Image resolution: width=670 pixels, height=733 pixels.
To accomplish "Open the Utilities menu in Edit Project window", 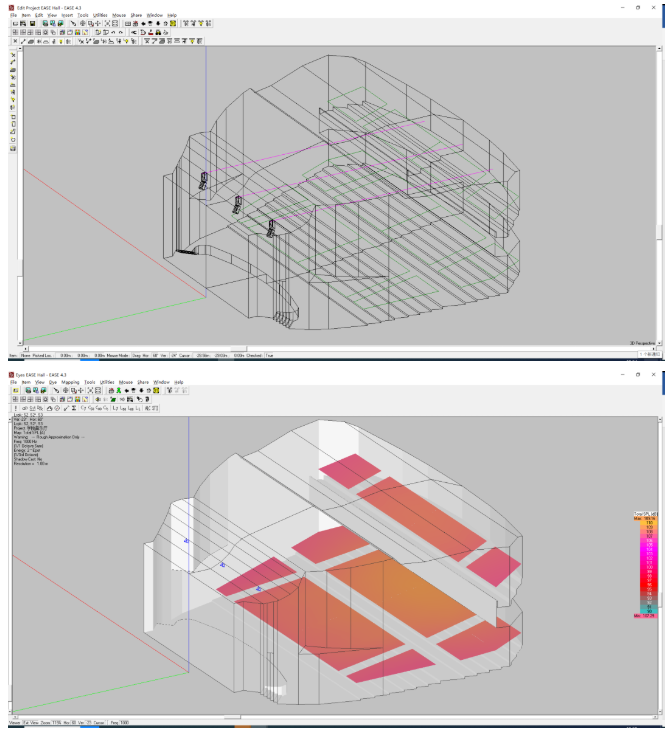I will (x=99, y=16).
